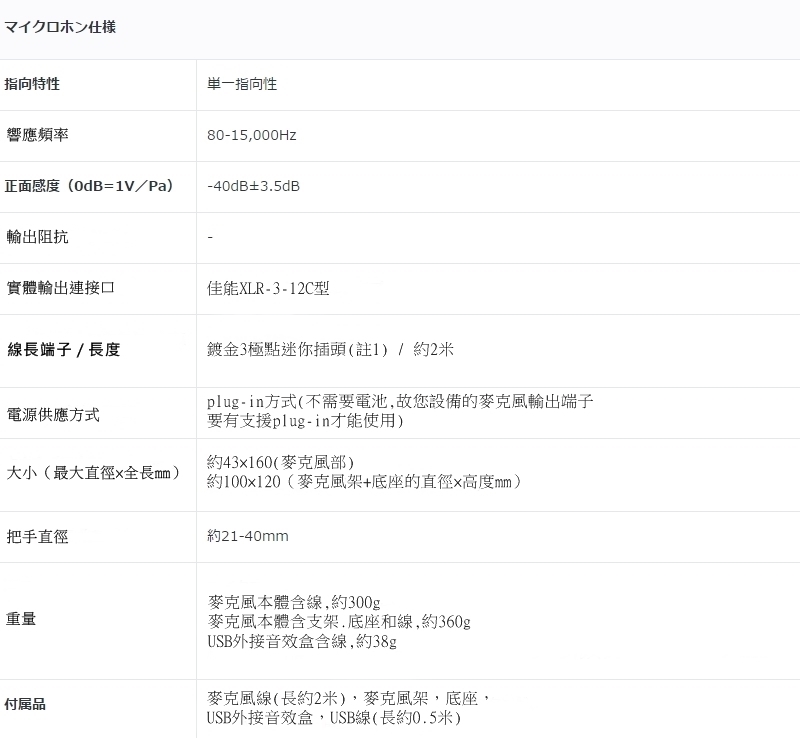Click the 實體輸出連接口 row label

61,288
